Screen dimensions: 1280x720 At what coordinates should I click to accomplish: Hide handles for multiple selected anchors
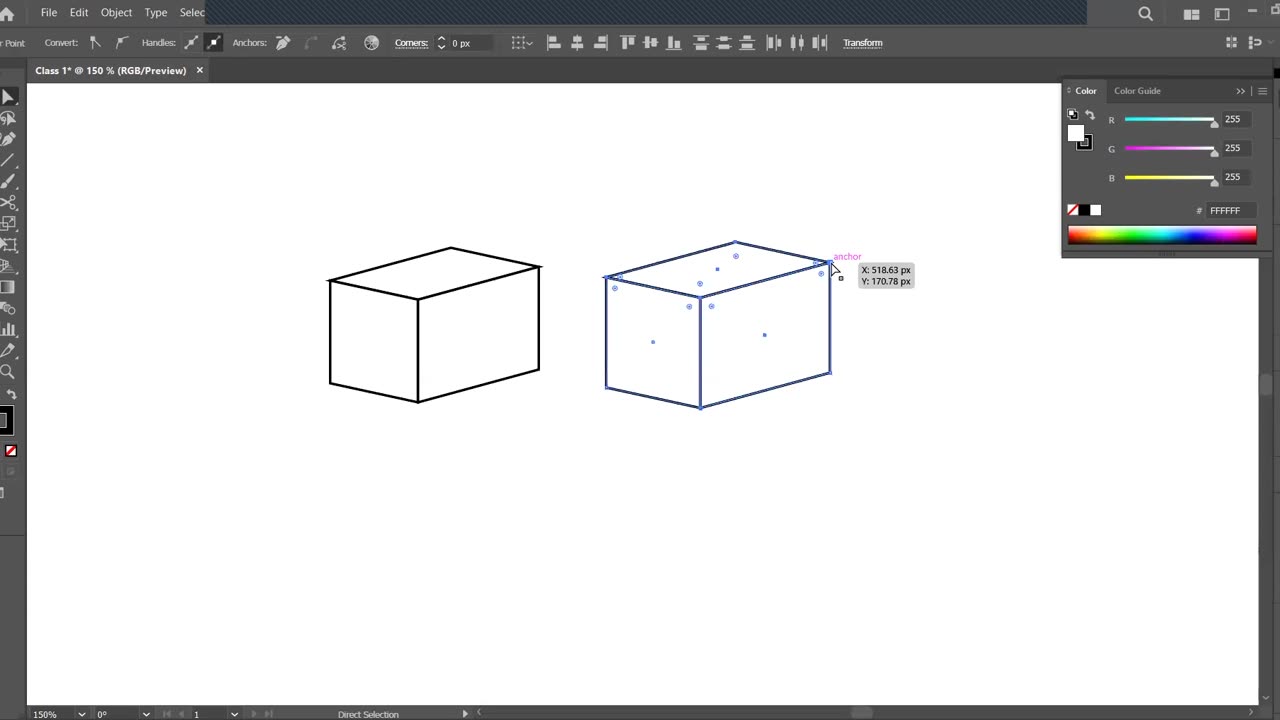[x=213, y=43]
